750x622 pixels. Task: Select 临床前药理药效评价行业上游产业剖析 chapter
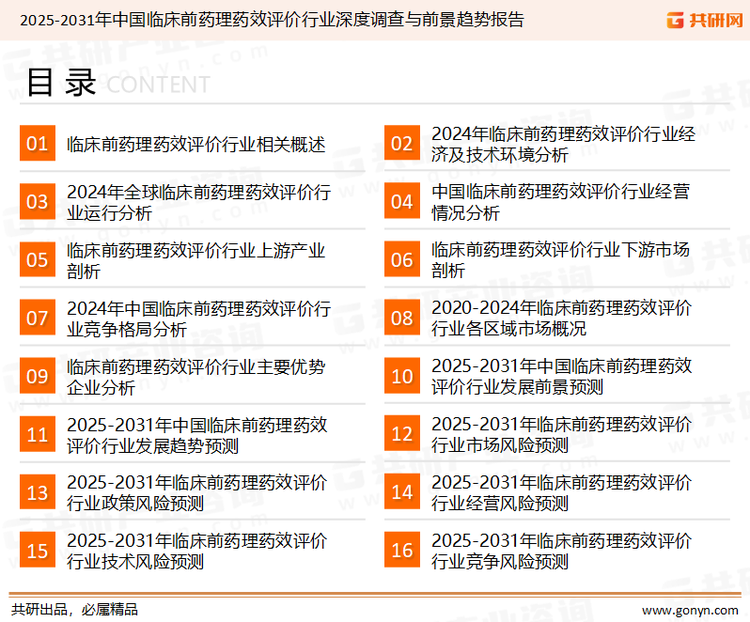(196, 260)
